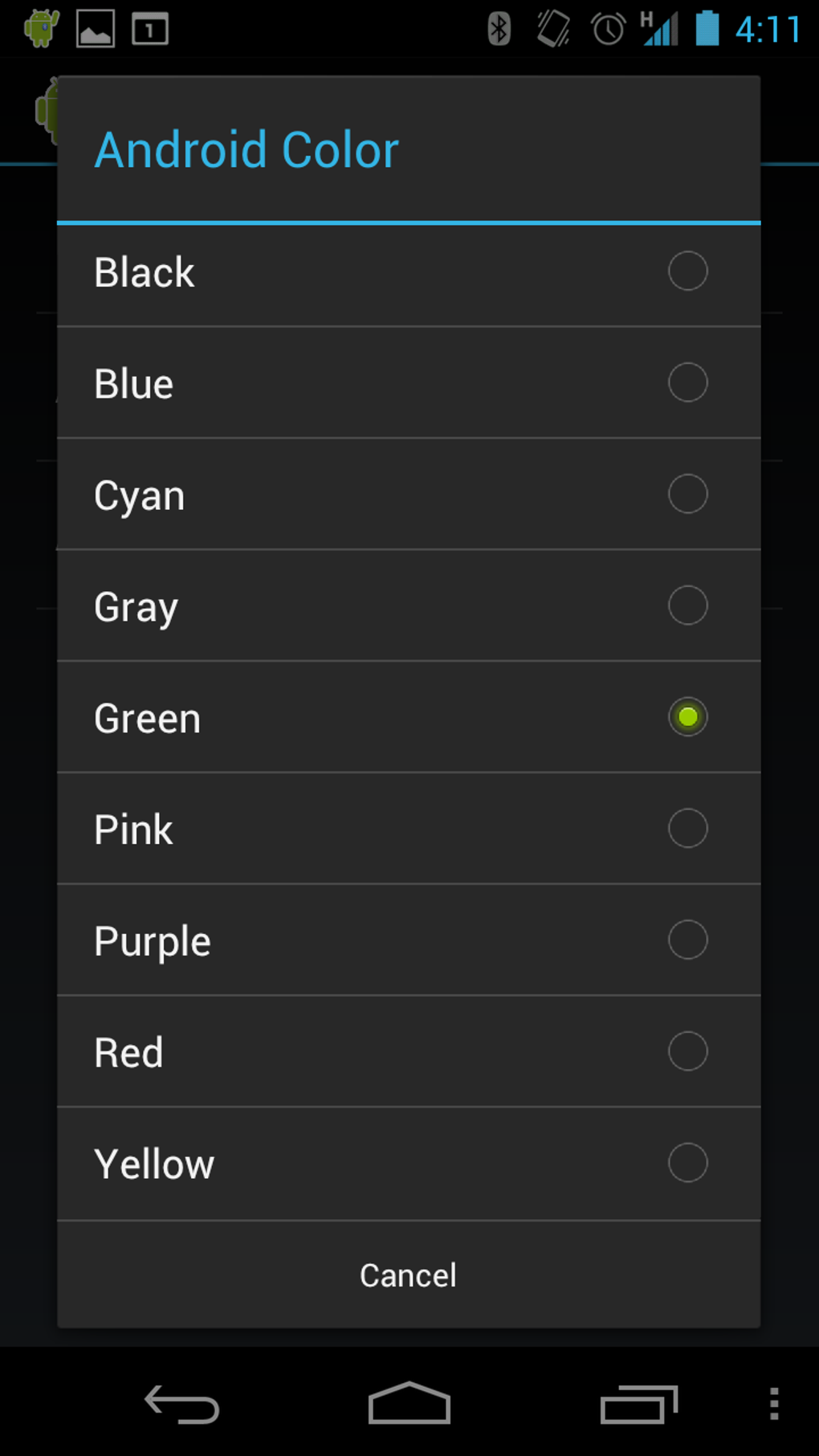Cancel the Android Color dialog
Image resolution: width=819 pixels, height=1456 pixels.
(408, 1275)
